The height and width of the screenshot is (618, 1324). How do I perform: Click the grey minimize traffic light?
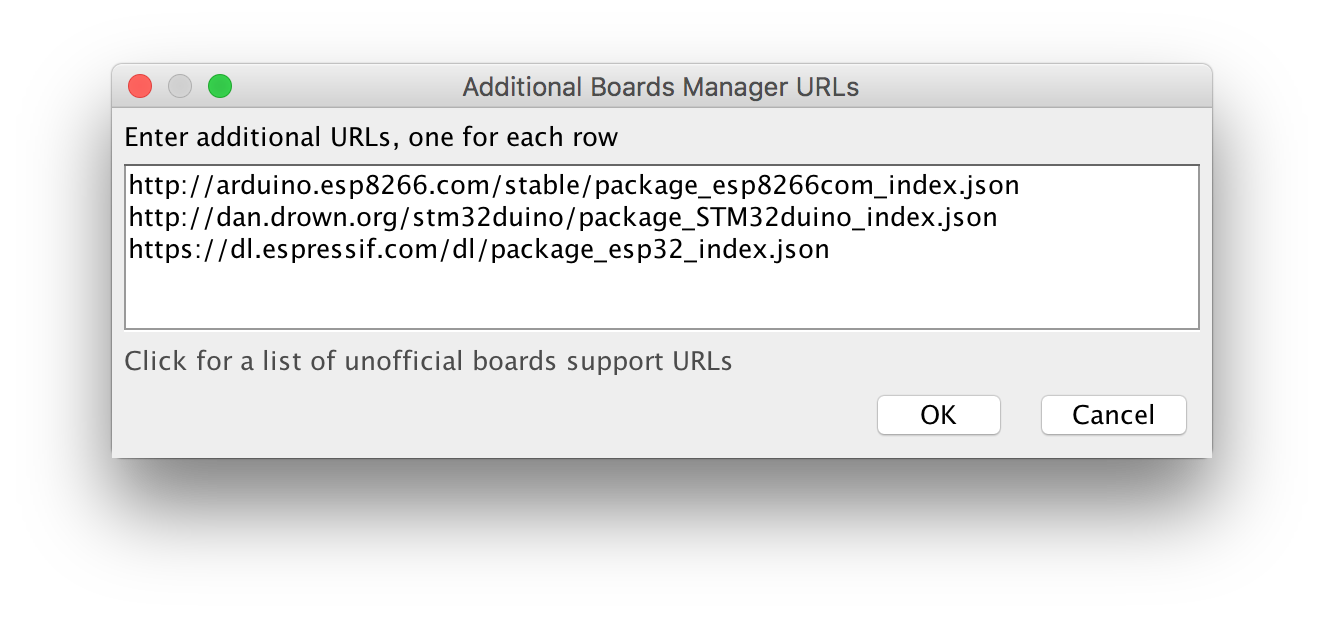point(179,86)
